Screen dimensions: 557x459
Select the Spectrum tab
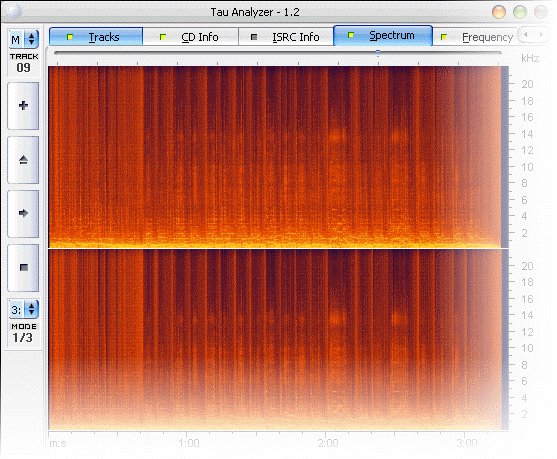[x=383, y=36]
